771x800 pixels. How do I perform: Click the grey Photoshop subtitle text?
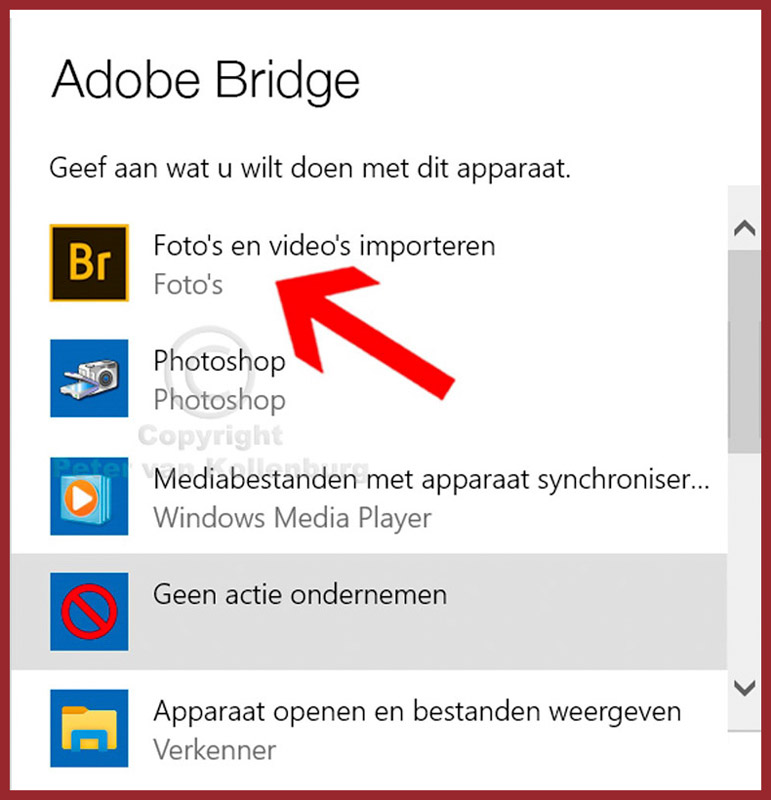pos(219,399)
